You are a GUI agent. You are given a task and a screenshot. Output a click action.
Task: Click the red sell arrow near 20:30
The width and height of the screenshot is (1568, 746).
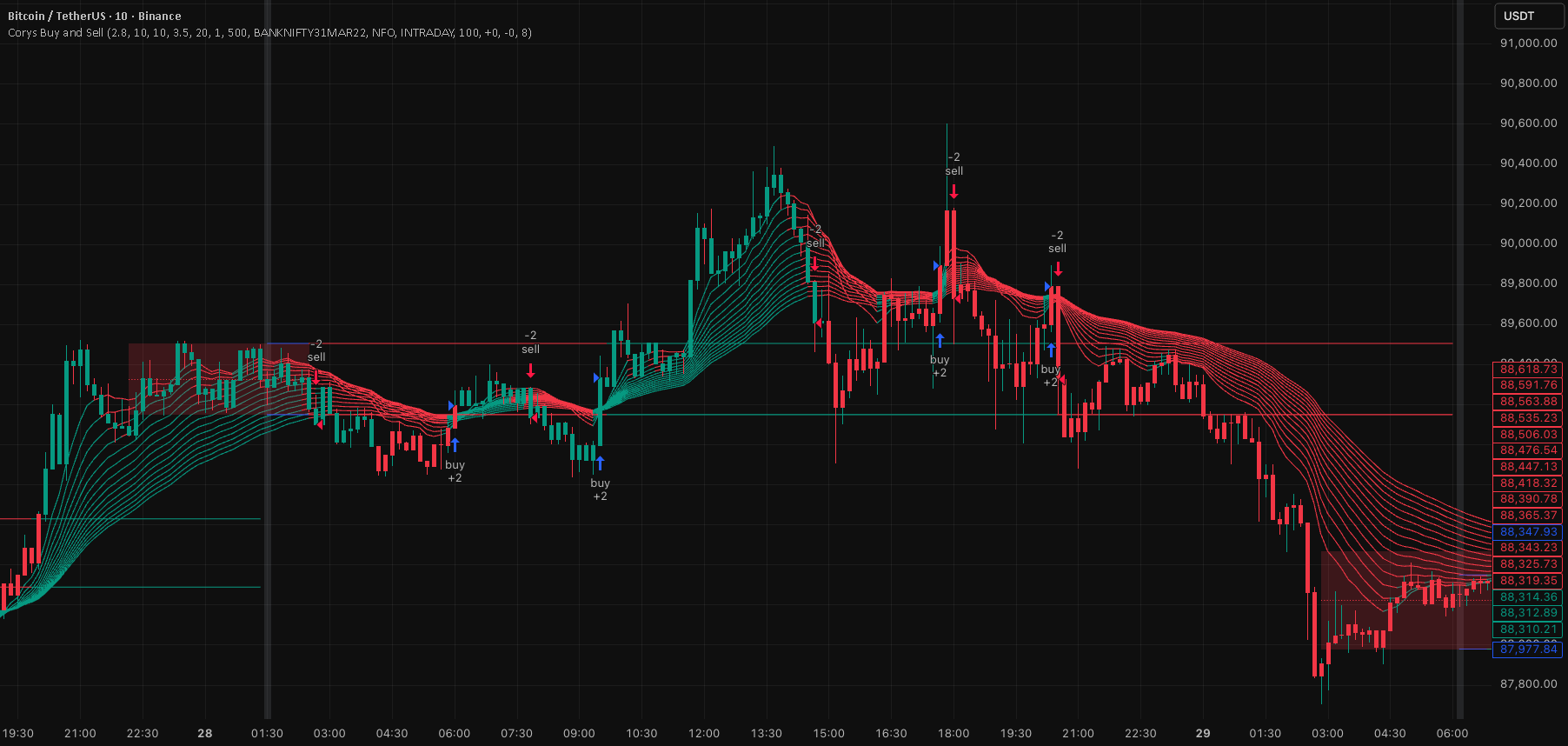tap(1058, 269)
